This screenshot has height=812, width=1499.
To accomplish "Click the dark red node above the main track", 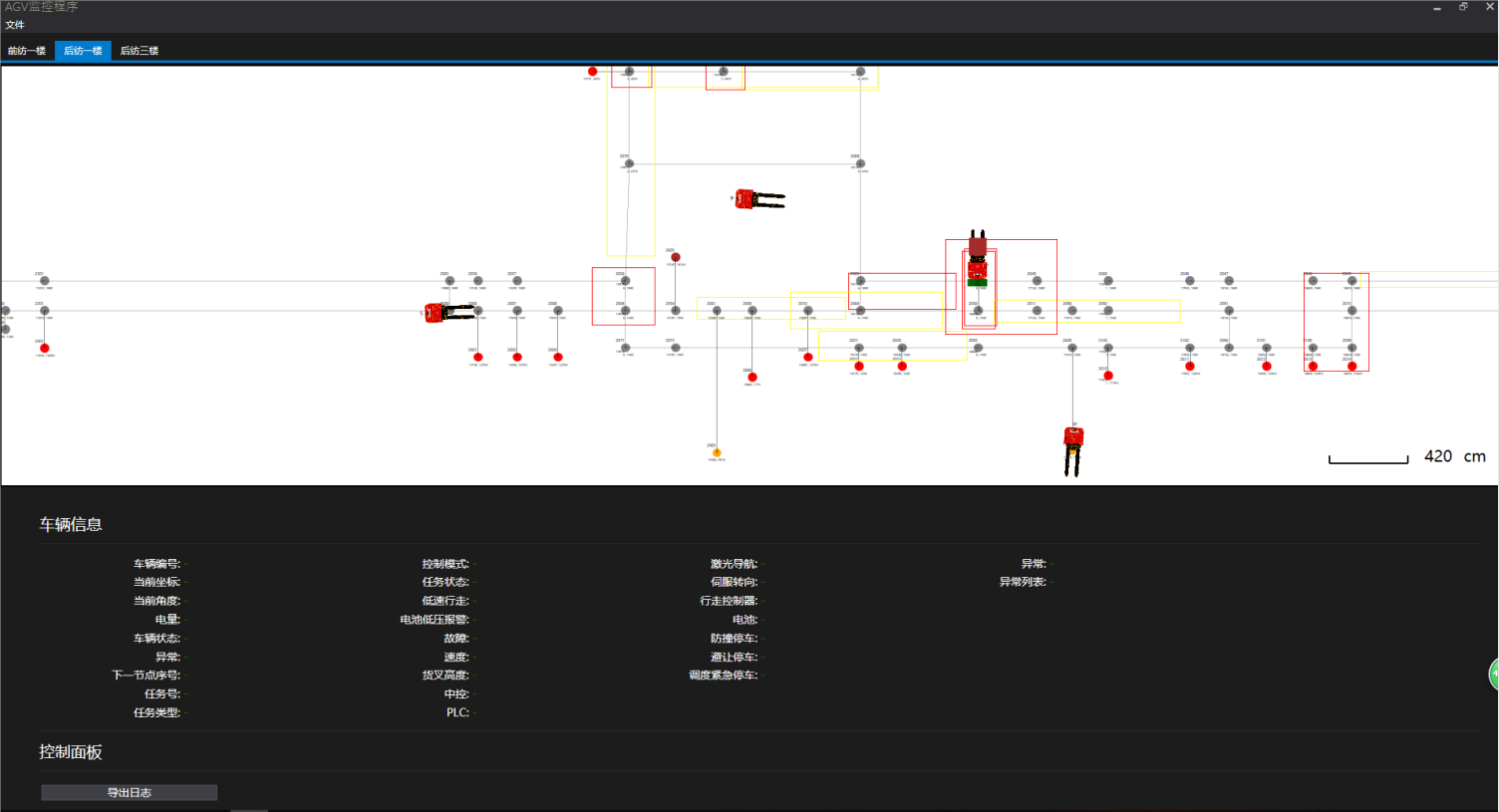I will tap(676, 257).
